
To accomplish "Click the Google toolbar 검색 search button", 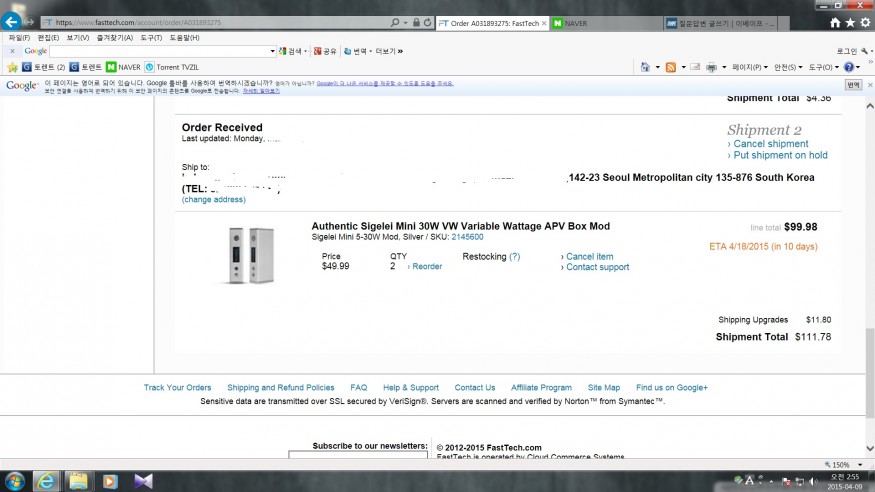I will coord(293,51).
